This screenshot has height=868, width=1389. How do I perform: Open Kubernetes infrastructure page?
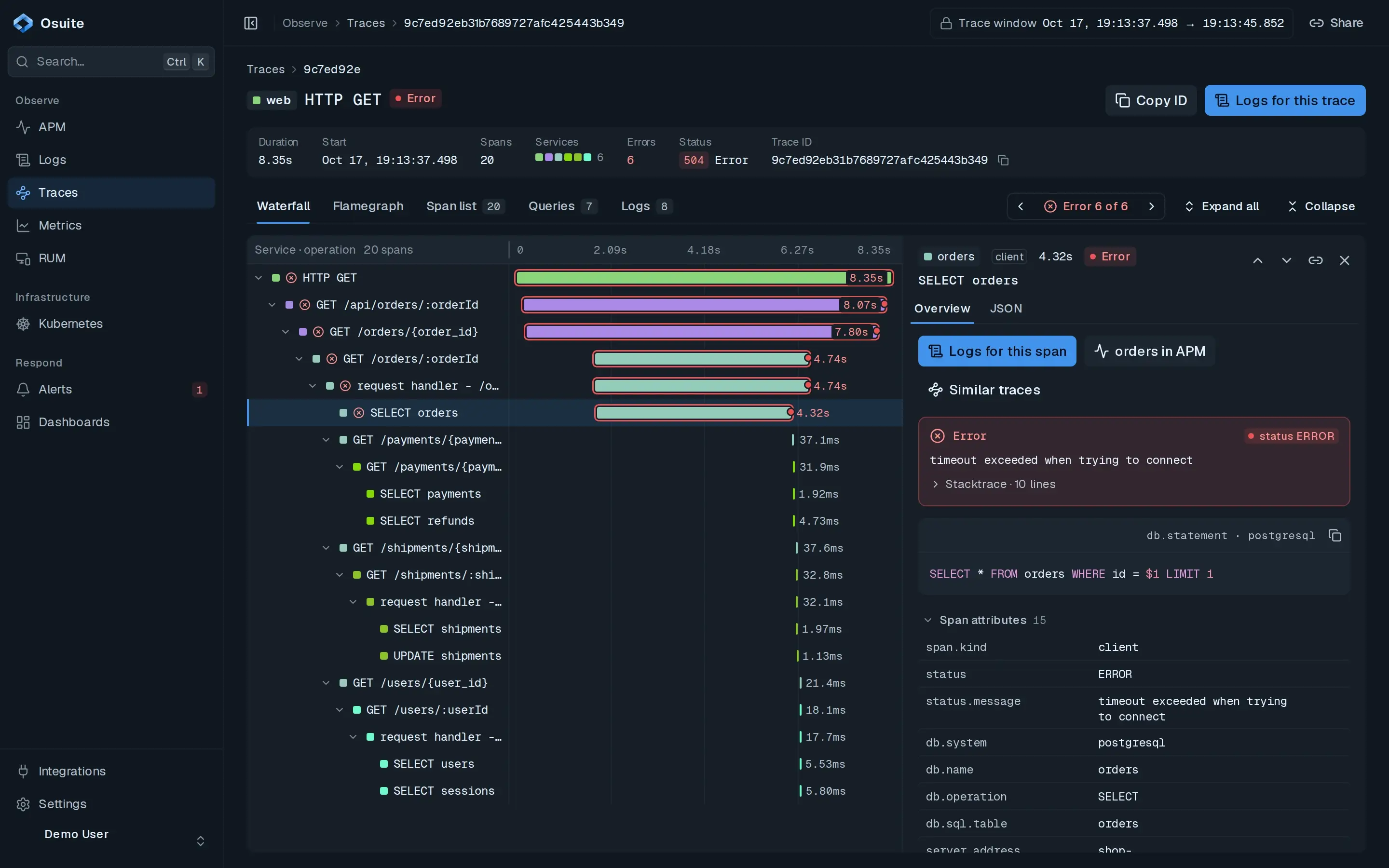click(x=111, y=324)
